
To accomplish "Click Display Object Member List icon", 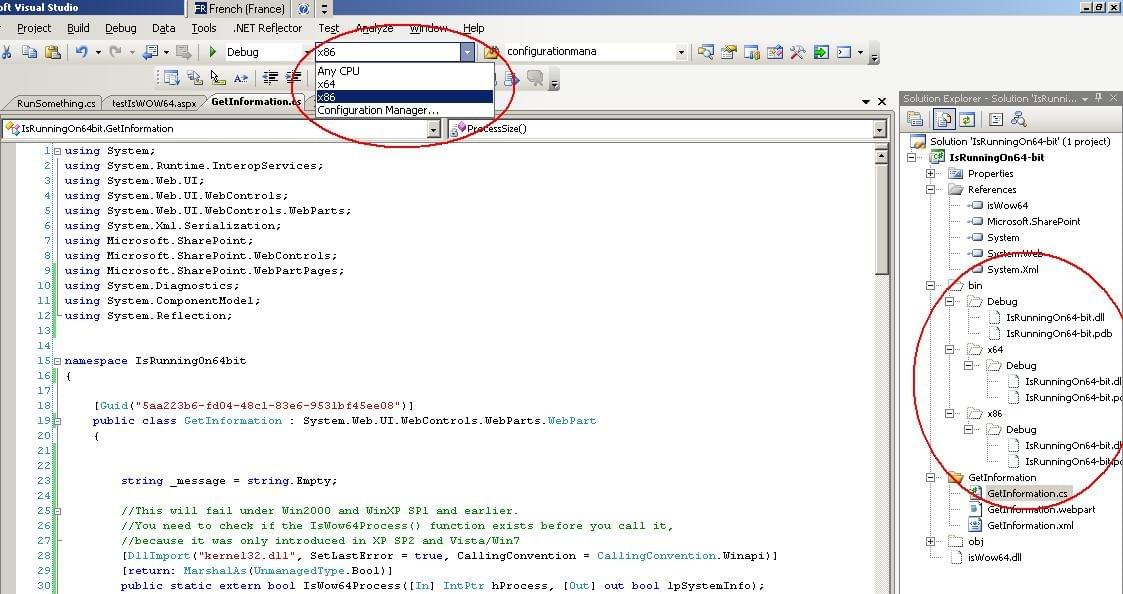I will (172, 77).
